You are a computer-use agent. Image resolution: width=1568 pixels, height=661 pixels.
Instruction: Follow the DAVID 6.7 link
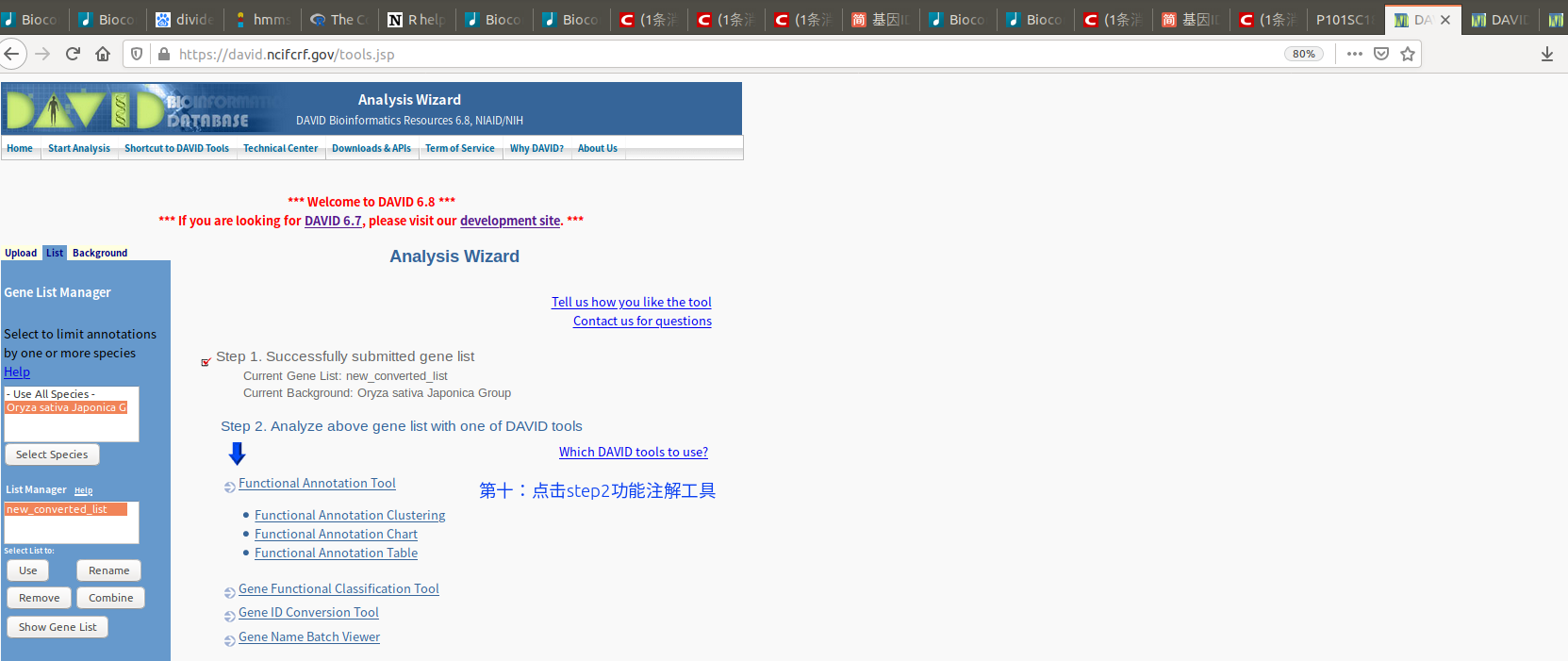[x=333, y=221]
